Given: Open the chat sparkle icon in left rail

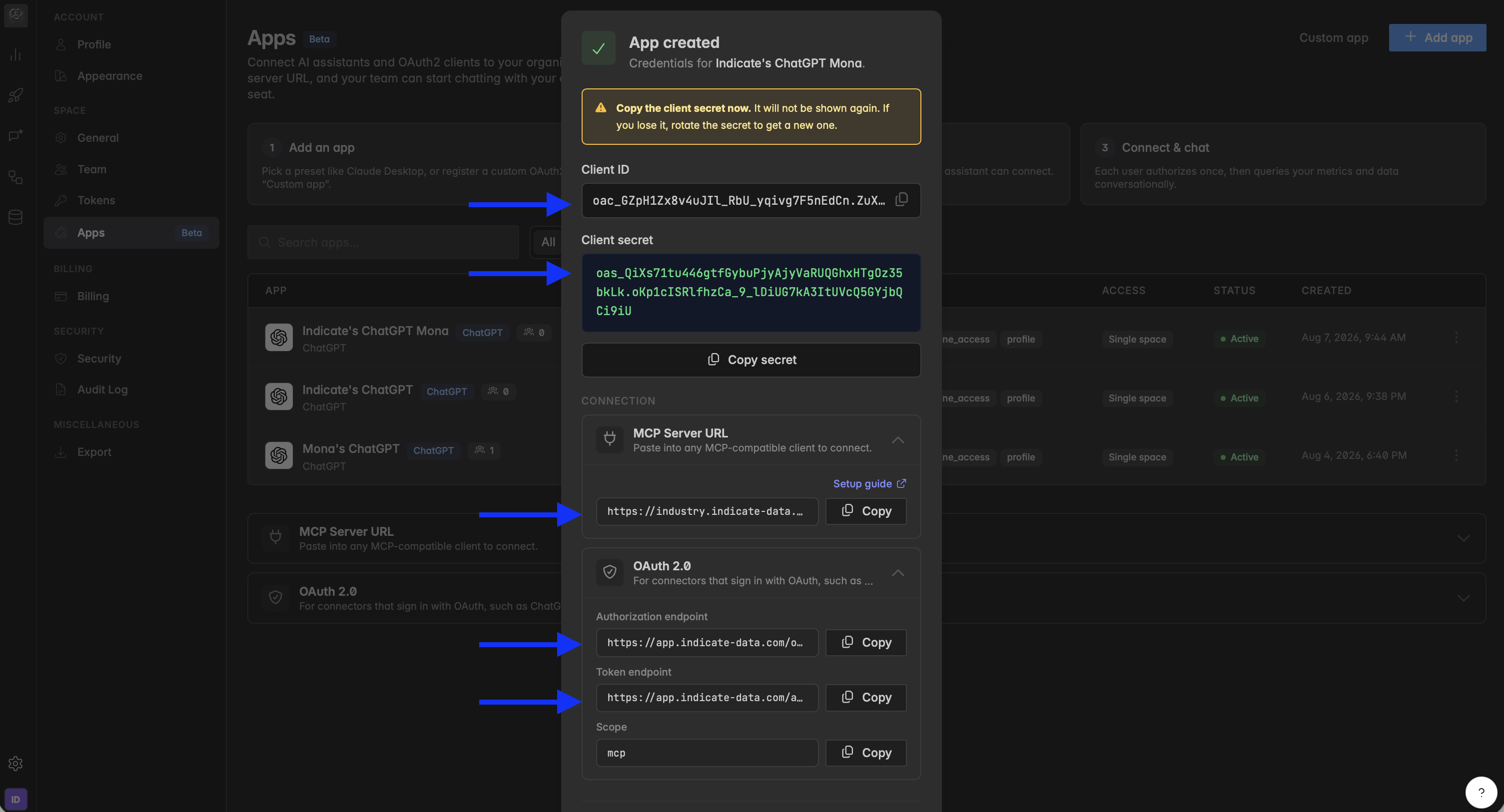Looking at the screenshot, I should click(16, 135).
